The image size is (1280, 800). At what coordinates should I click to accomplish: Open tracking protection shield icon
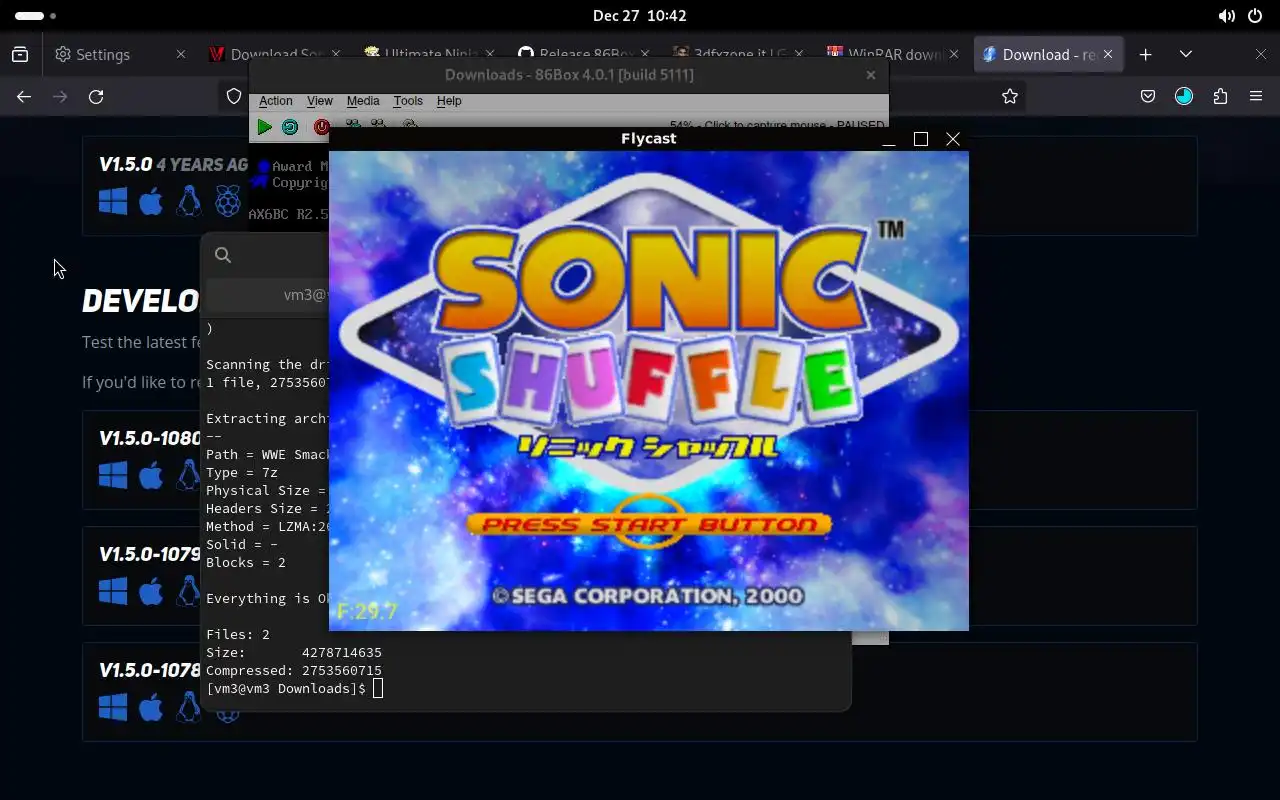[x=234, y=96]
